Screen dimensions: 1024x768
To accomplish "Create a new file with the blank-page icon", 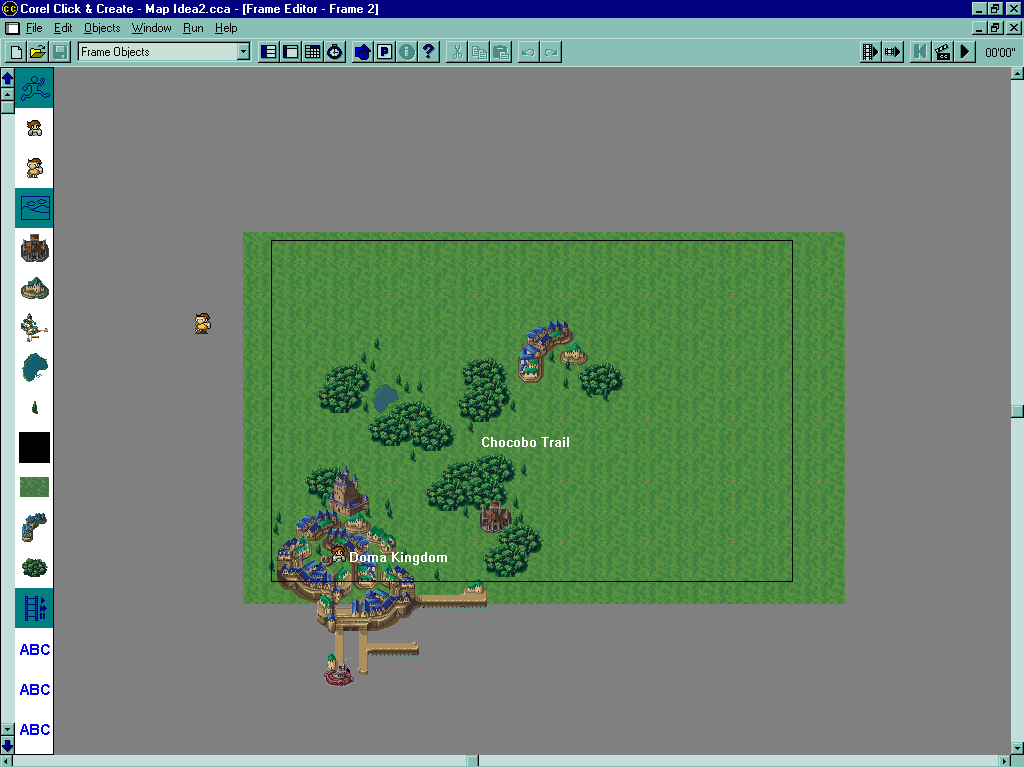I will (16, 52).
